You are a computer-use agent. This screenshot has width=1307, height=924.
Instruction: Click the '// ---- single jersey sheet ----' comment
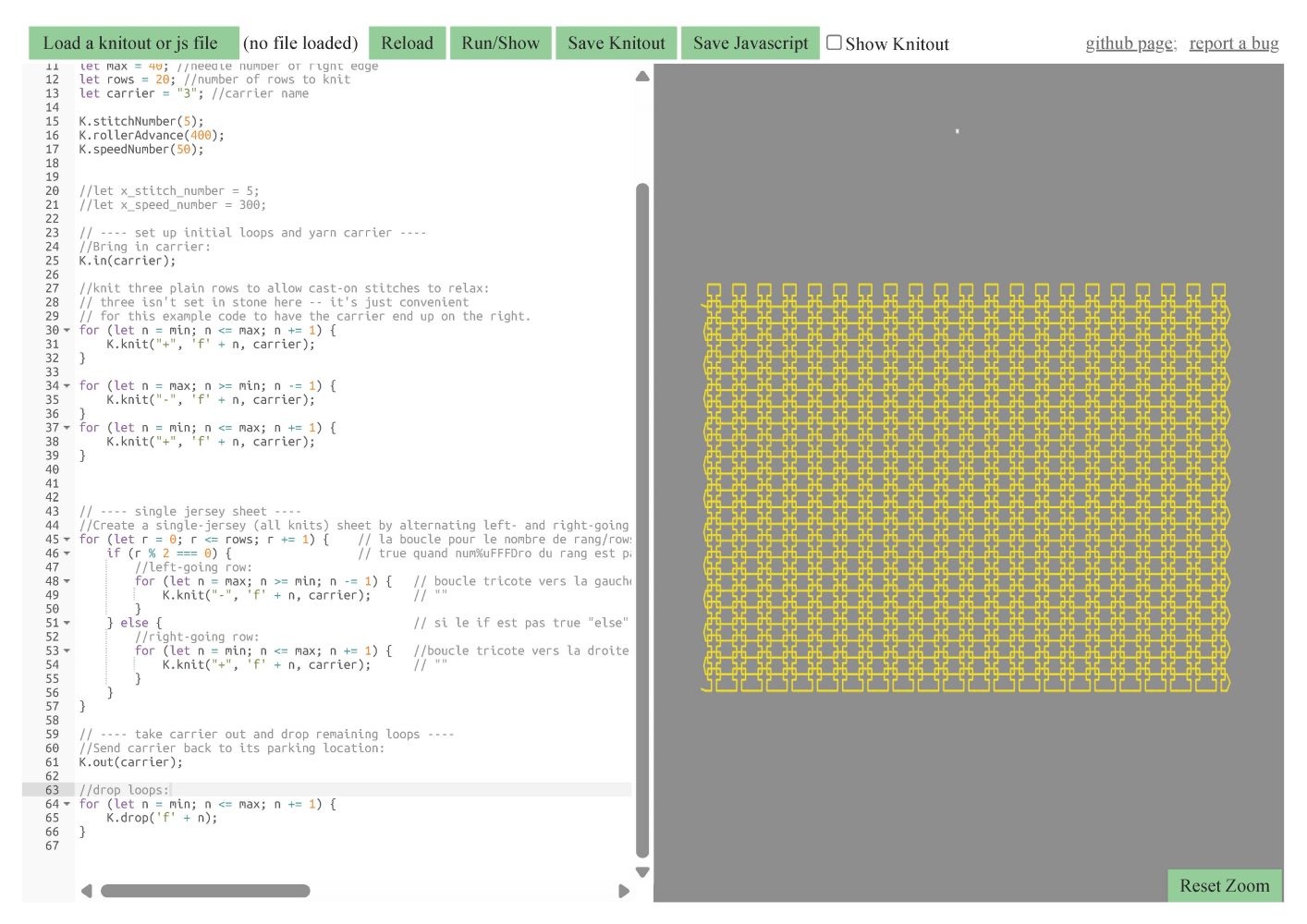point(189,511)
